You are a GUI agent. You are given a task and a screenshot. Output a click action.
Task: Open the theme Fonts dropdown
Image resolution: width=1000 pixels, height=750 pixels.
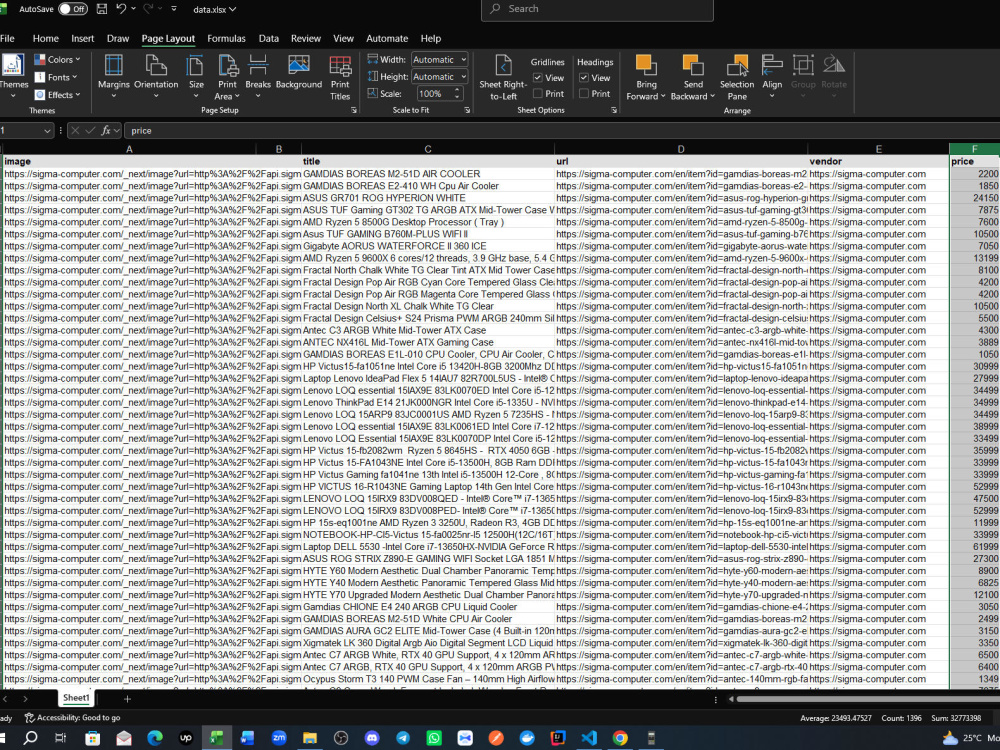(55, 77)
